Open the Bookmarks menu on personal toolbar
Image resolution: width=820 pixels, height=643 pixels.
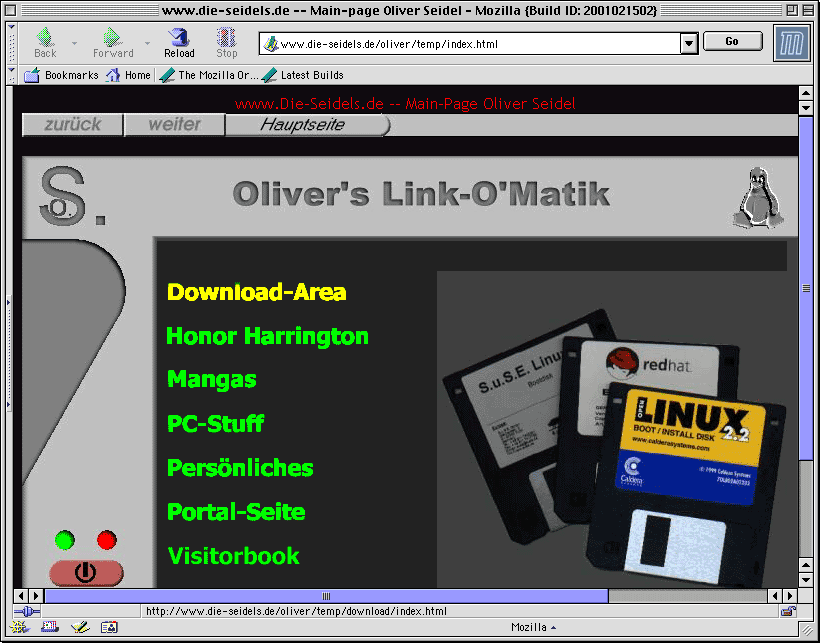61,75
